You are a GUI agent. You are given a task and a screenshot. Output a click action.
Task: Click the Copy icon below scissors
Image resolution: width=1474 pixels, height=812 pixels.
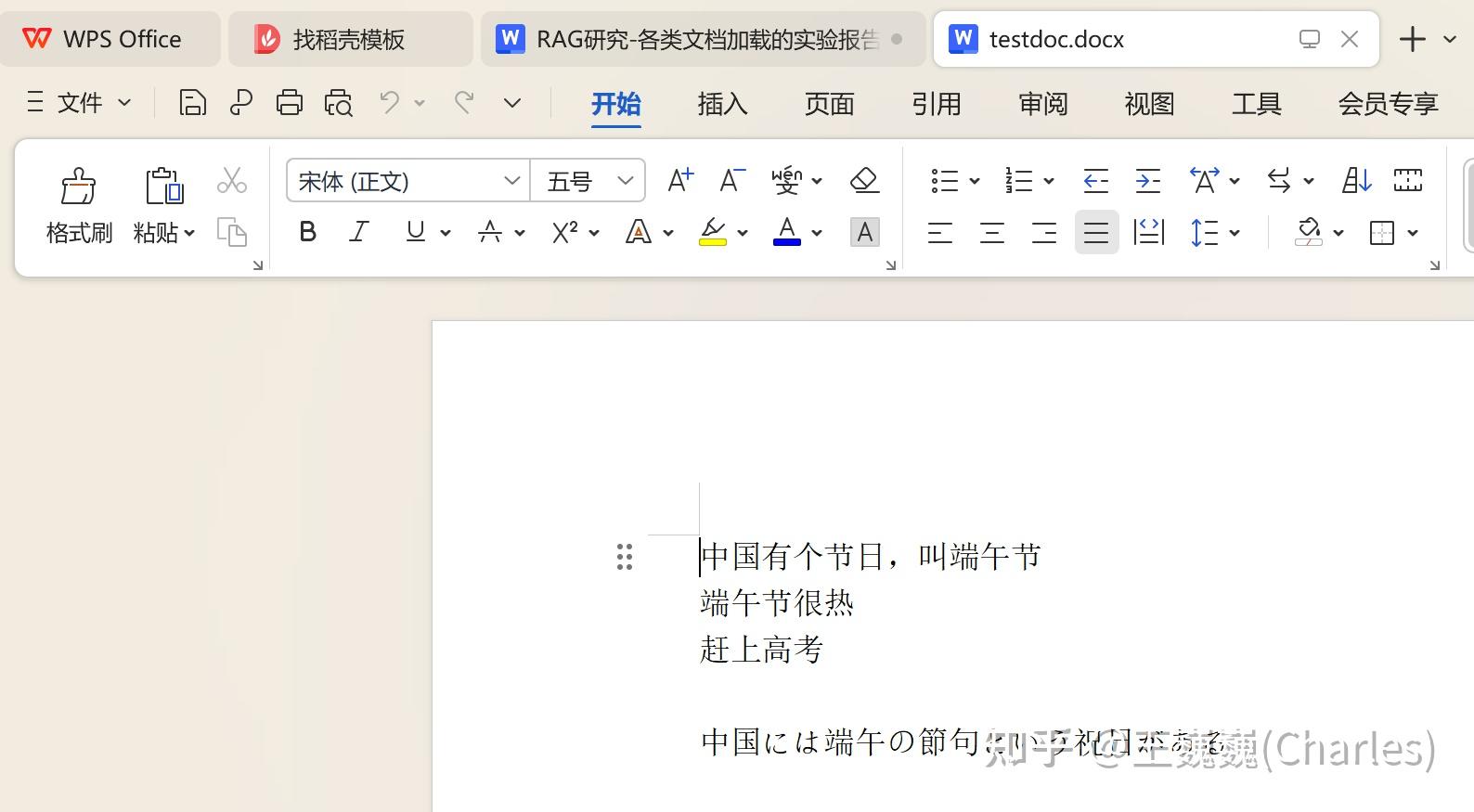point(232,232)
